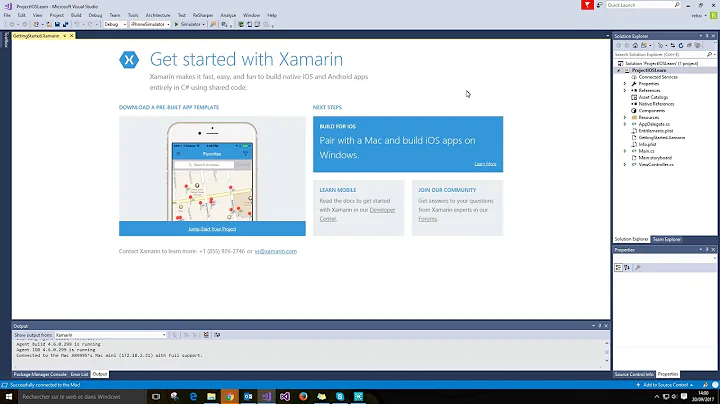
Task: Click the vs@xamarin.com email link
Action: click(x=276, y=251)
